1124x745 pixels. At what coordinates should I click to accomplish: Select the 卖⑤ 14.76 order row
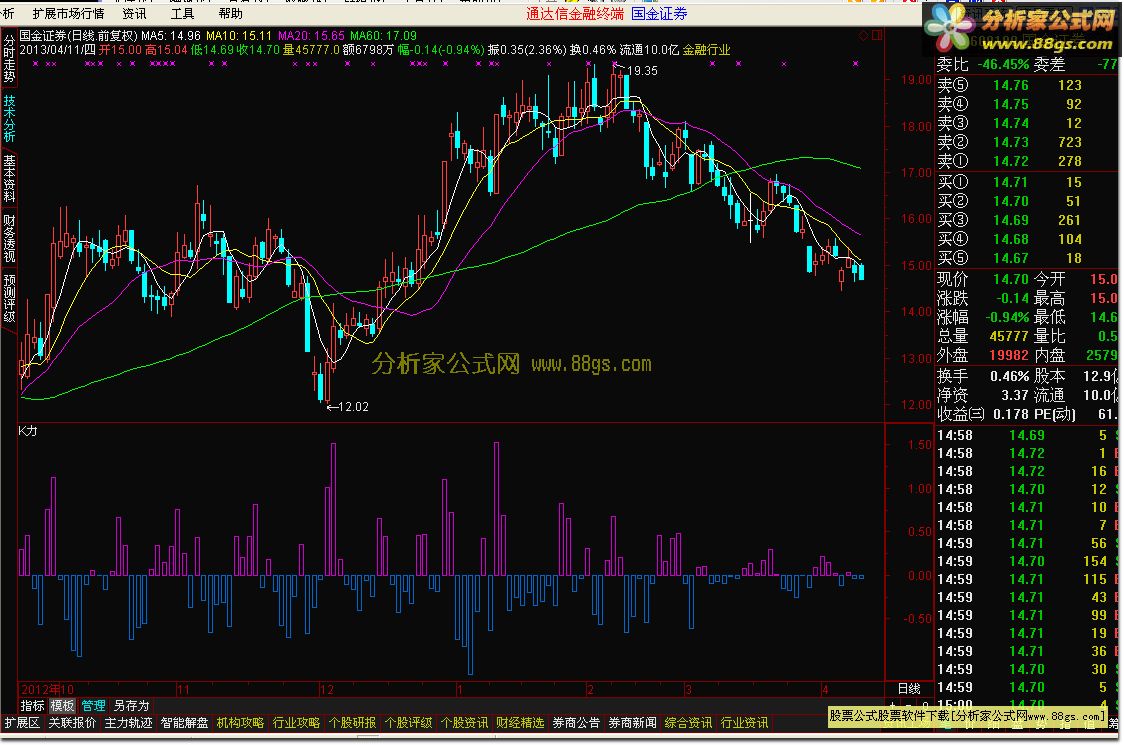click(x=1027, y=85)
